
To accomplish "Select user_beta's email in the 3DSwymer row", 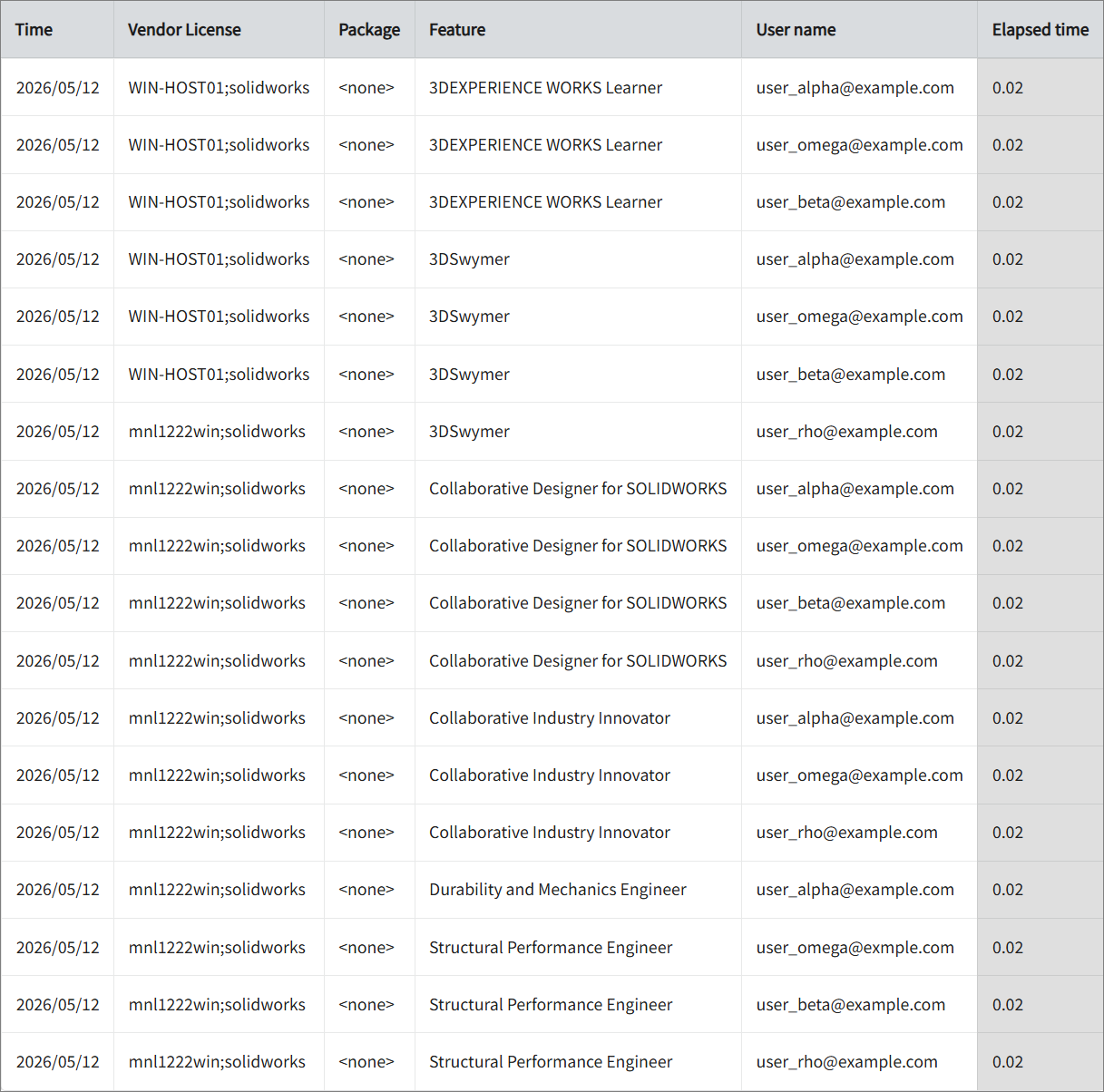I will click(851, 375).
